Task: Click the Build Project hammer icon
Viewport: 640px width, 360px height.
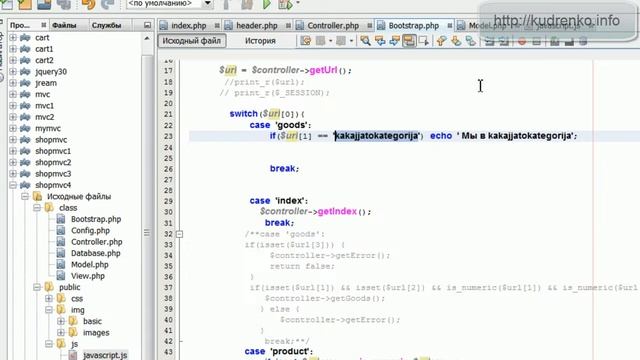Action: click(x=227, y=4)
